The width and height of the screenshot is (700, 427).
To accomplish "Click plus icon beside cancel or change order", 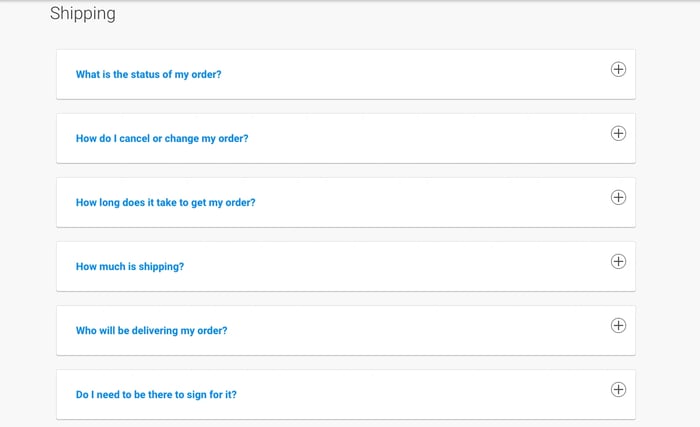I will (x=618, y=133).
